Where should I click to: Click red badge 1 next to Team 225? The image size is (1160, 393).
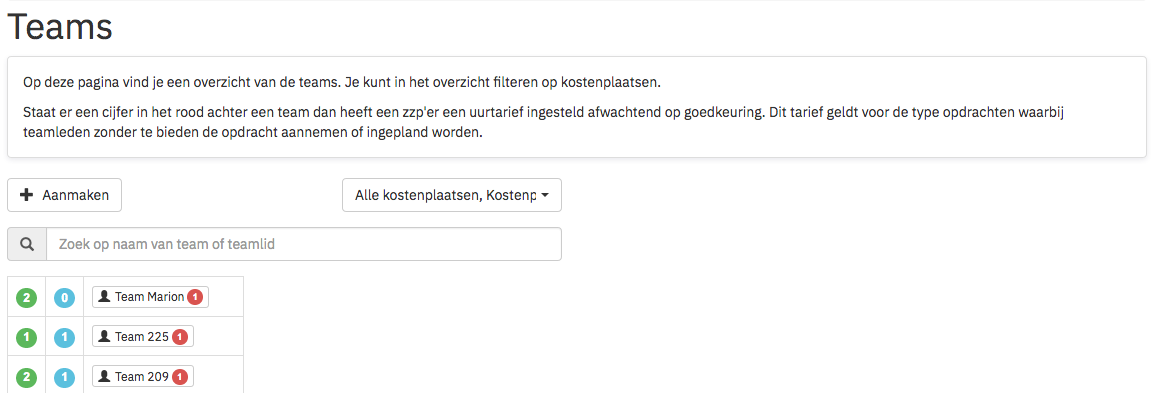point(180,337)
